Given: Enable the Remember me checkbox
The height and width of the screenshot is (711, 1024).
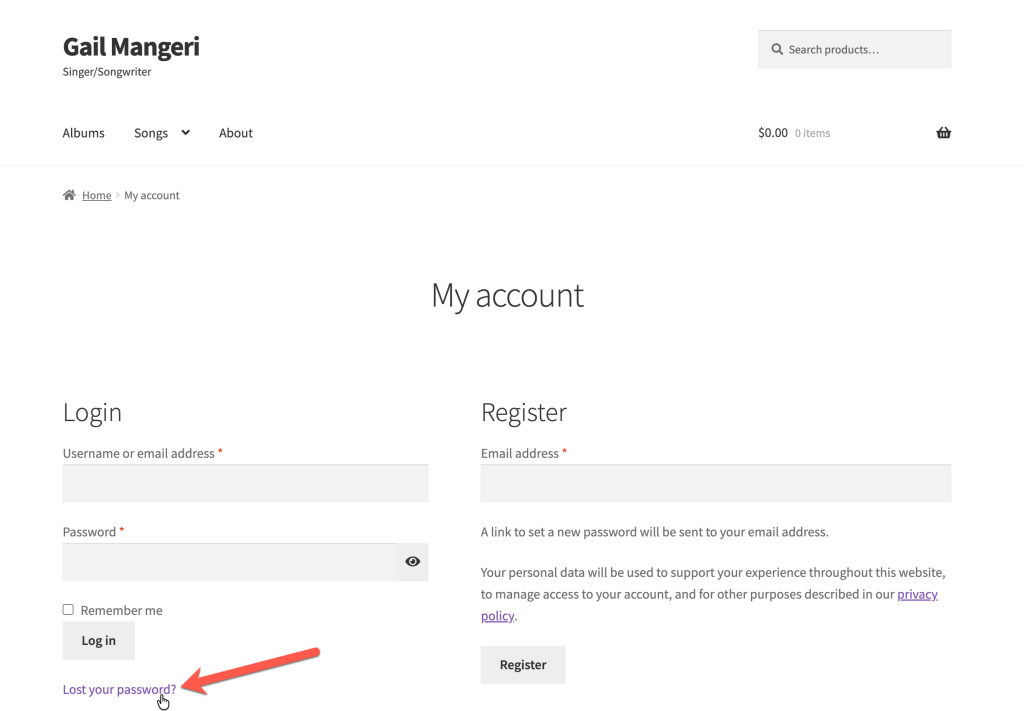Looking at the screenshot, I should (x=68, y=610).
